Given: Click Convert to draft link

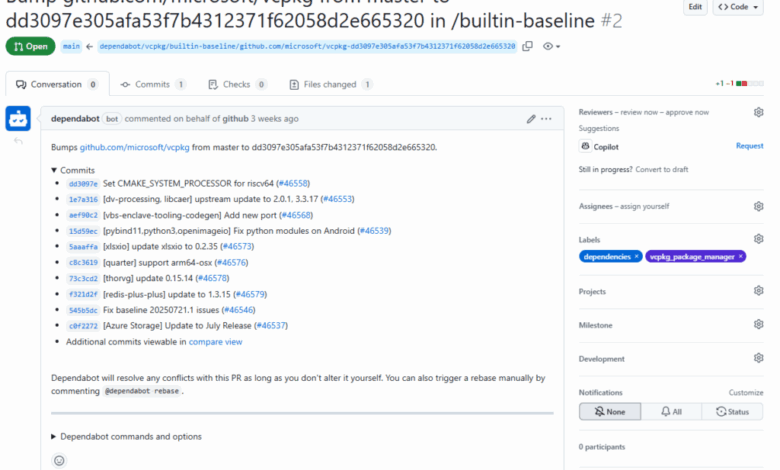Looking at the screenshot, I should pyautogui.click(x=662, y=170).
